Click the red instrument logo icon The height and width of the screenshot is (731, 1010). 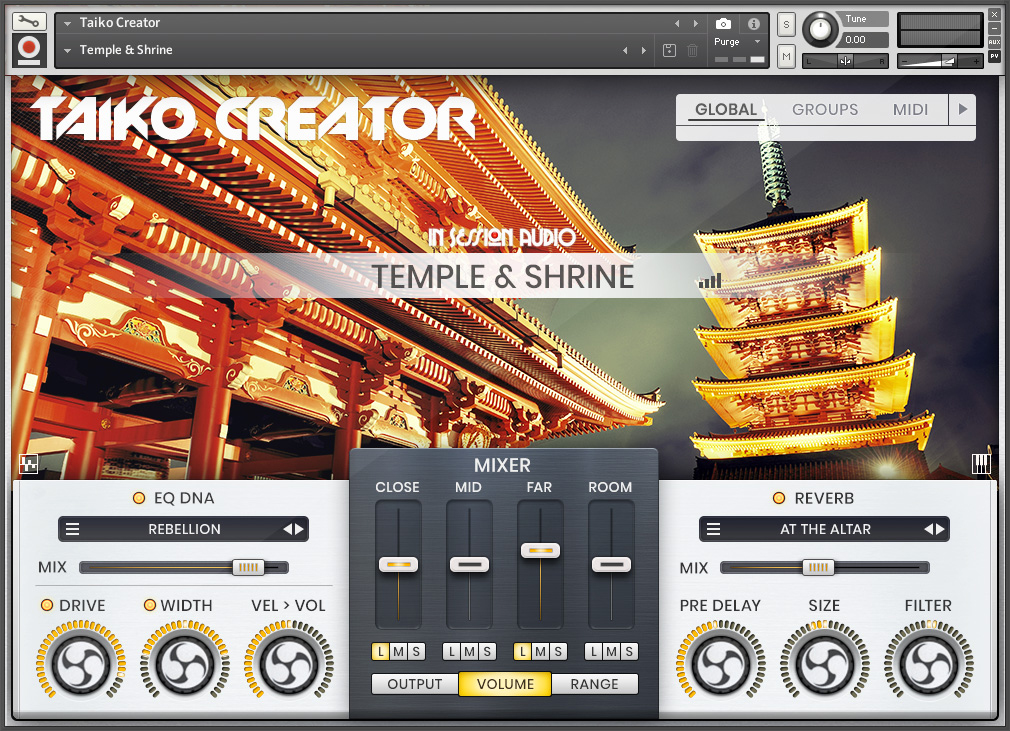tap(29, 50)
